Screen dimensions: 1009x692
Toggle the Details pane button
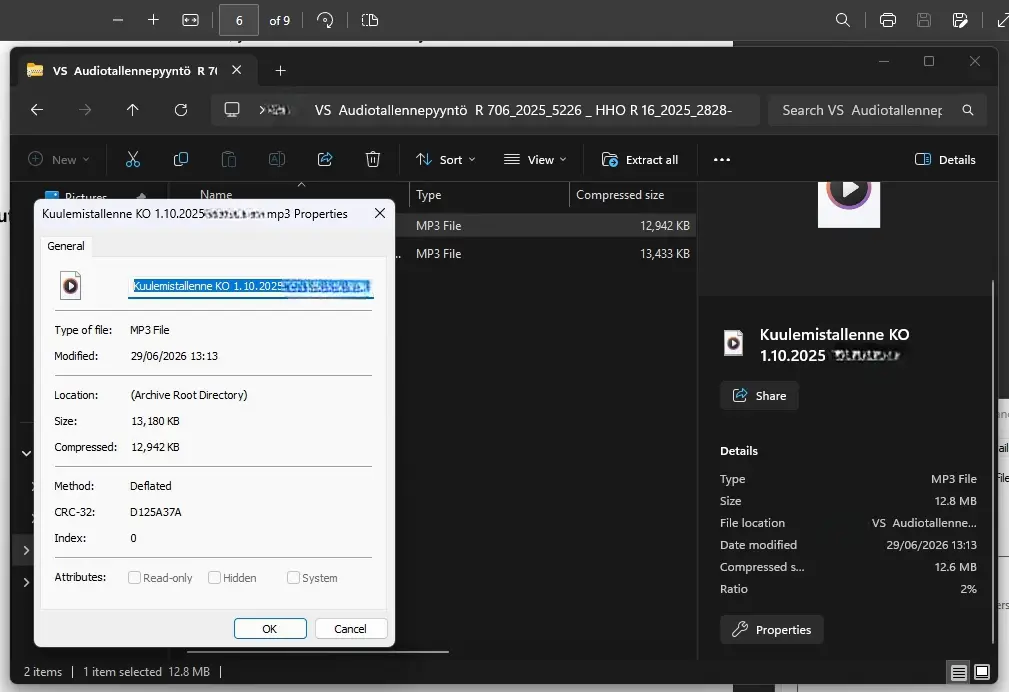click(x=945, y=160)
